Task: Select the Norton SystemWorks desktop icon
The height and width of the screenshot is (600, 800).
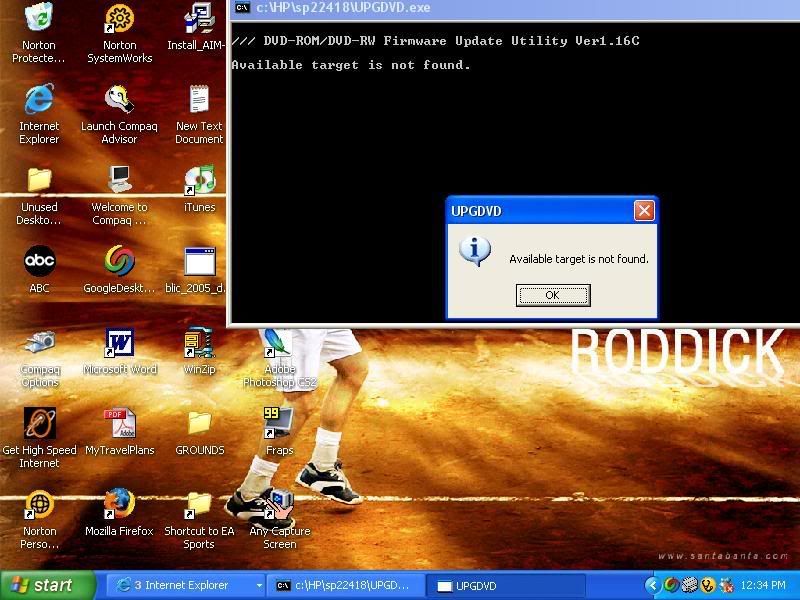Action: [x=119, y=33]
